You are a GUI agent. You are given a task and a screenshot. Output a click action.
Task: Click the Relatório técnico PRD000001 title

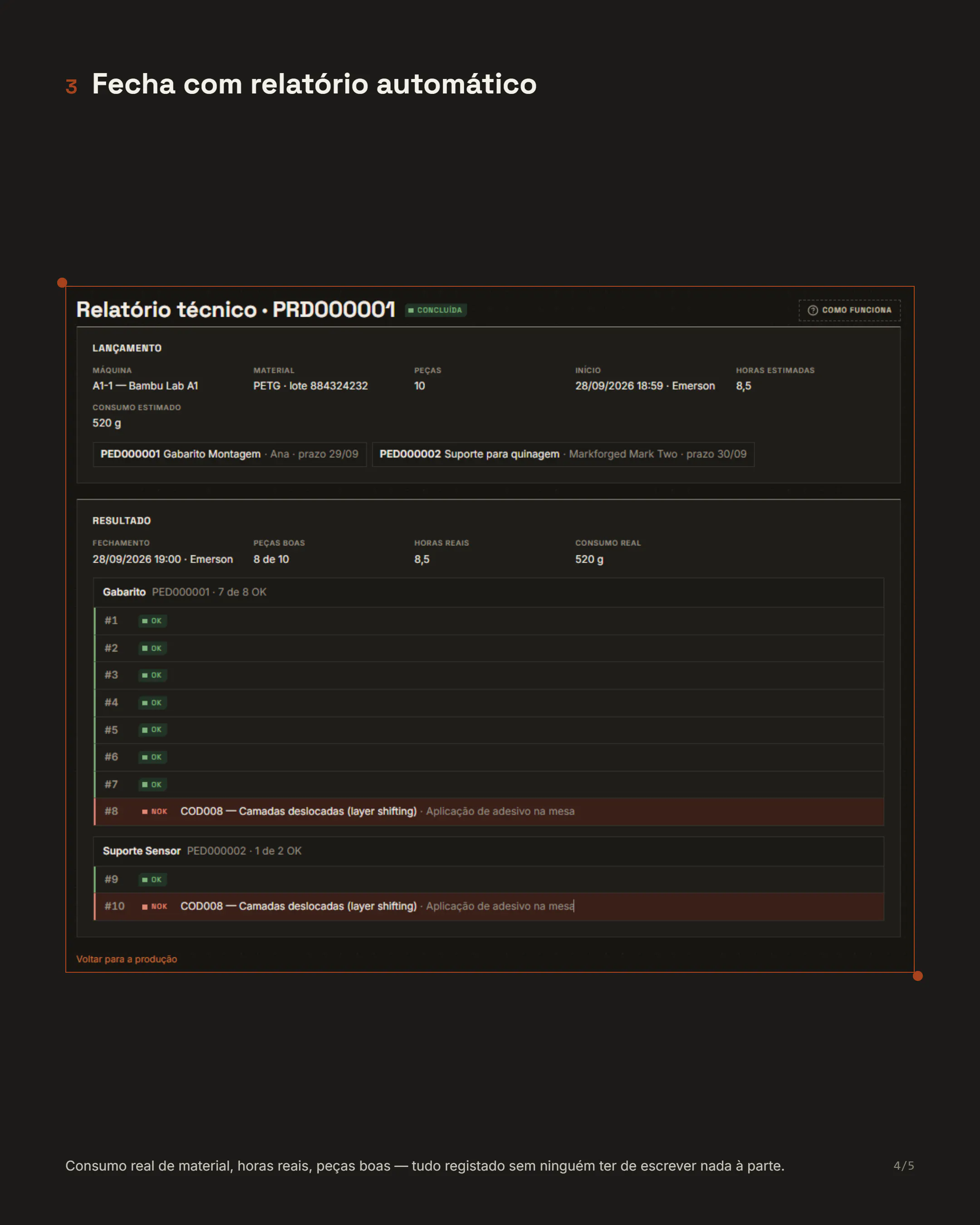(236, 310)
